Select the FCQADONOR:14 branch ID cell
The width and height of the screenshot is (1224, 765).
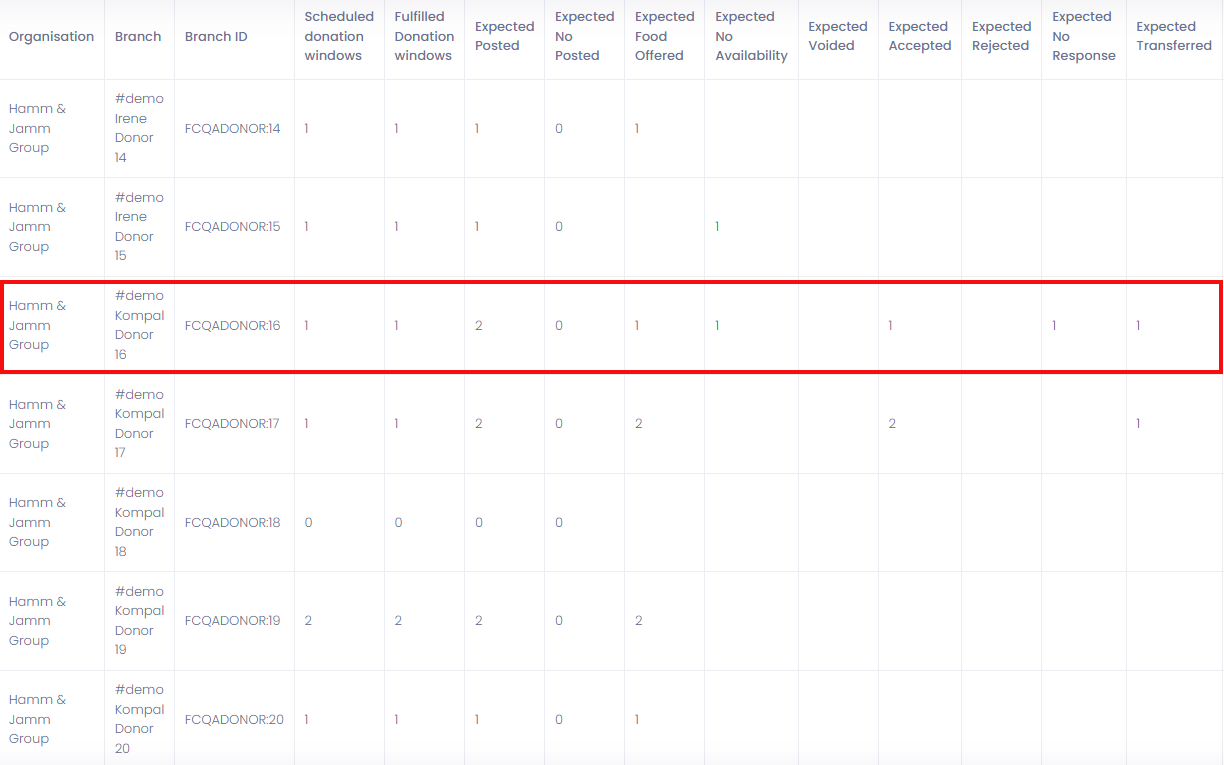[233, 129]
